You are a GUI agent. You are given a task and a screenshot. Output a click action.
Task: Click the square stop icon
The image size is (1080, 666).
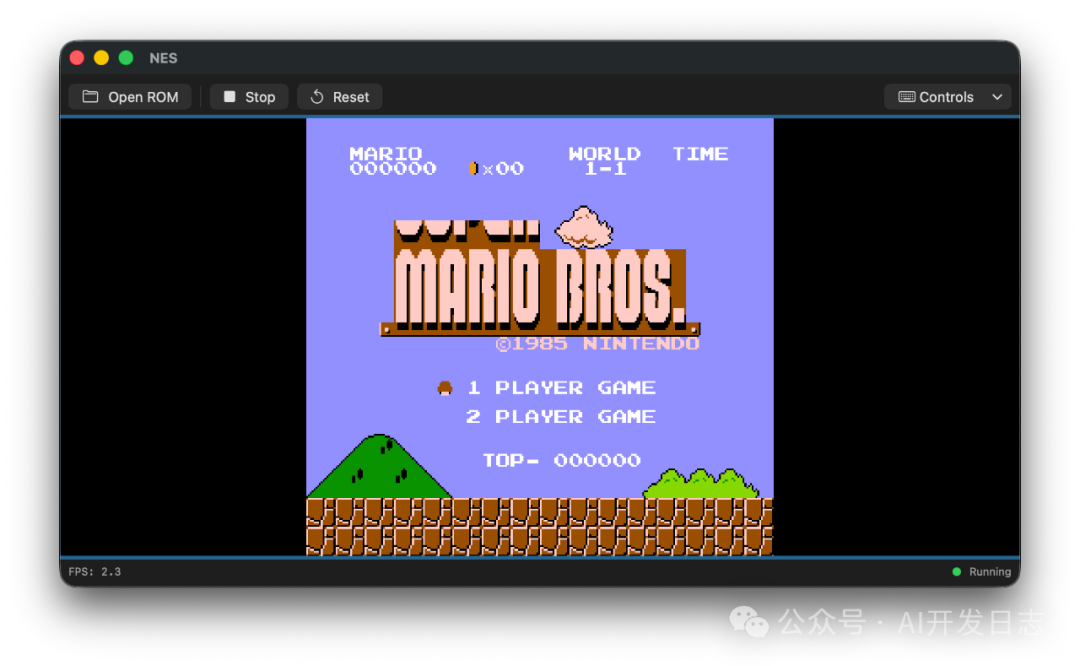(x=229, y=96)
